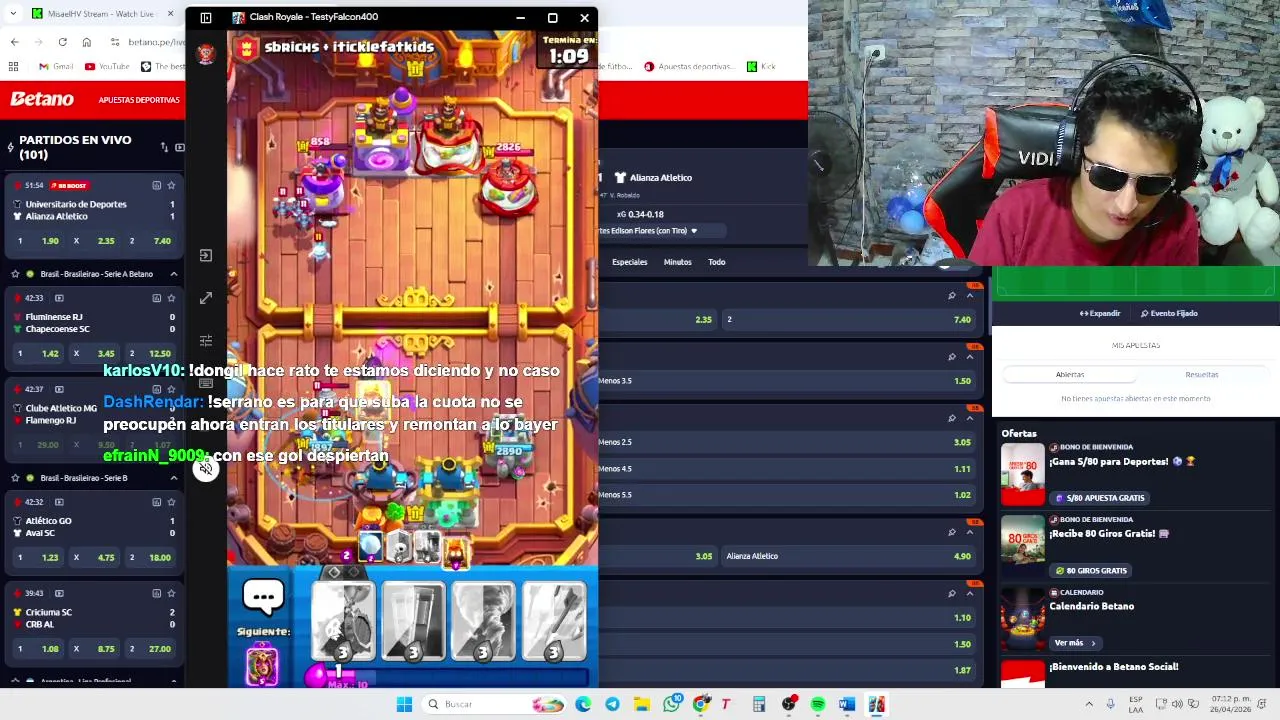
Task: Open stats icon for Fluminense RJ match
Action: (156, 297)
